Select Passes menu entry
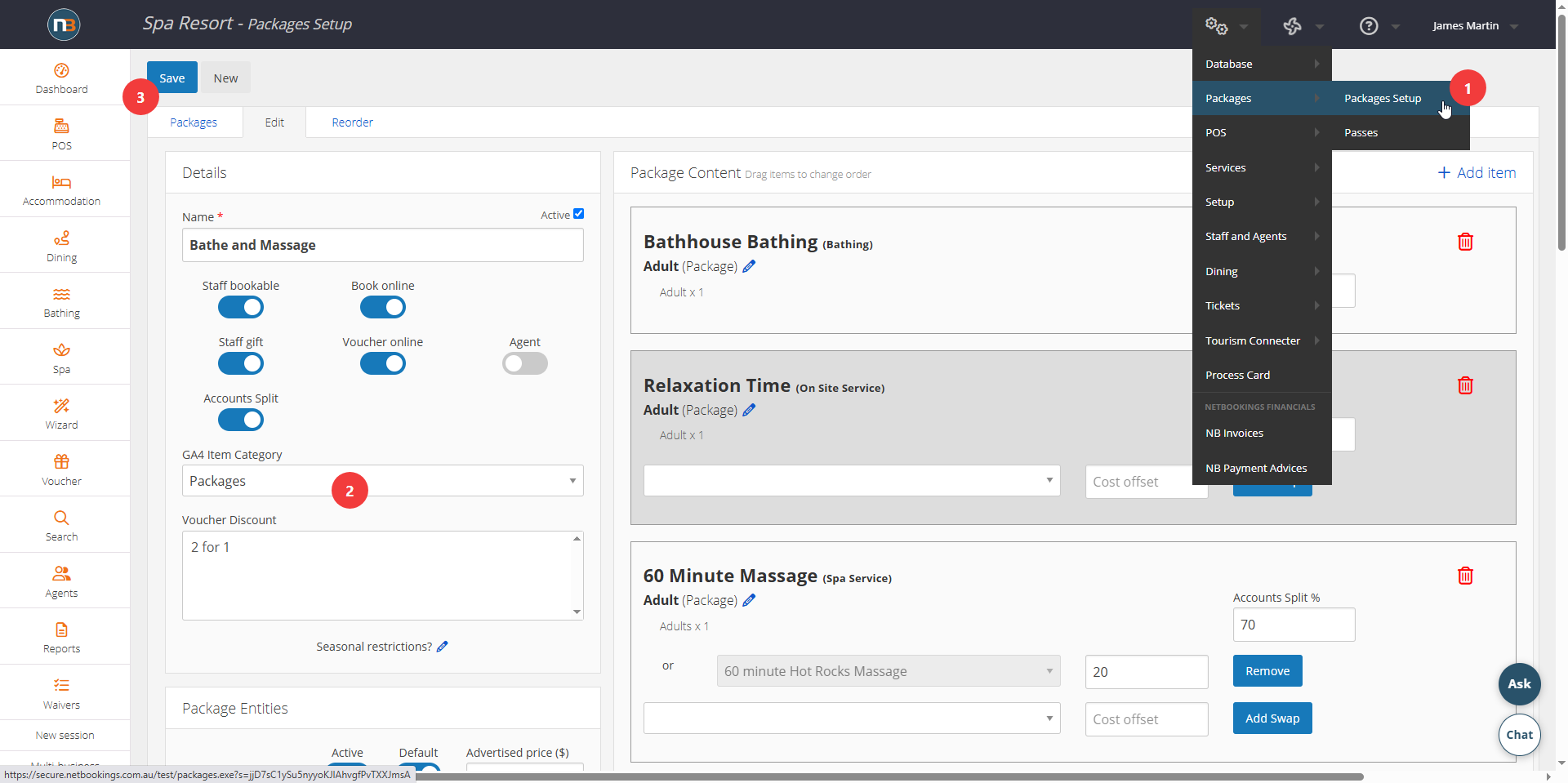Image resolution: width=1568 pixels, height=783 pixels. [1401, 132]
